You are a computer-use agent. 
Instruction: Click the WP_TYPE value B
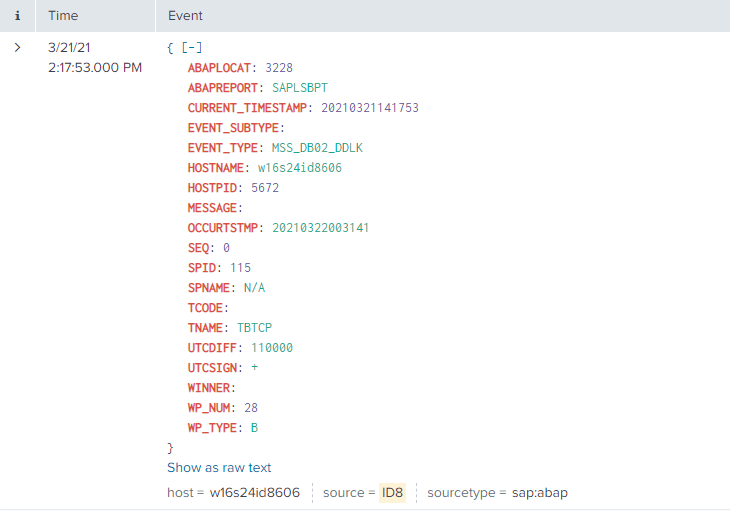255,428
